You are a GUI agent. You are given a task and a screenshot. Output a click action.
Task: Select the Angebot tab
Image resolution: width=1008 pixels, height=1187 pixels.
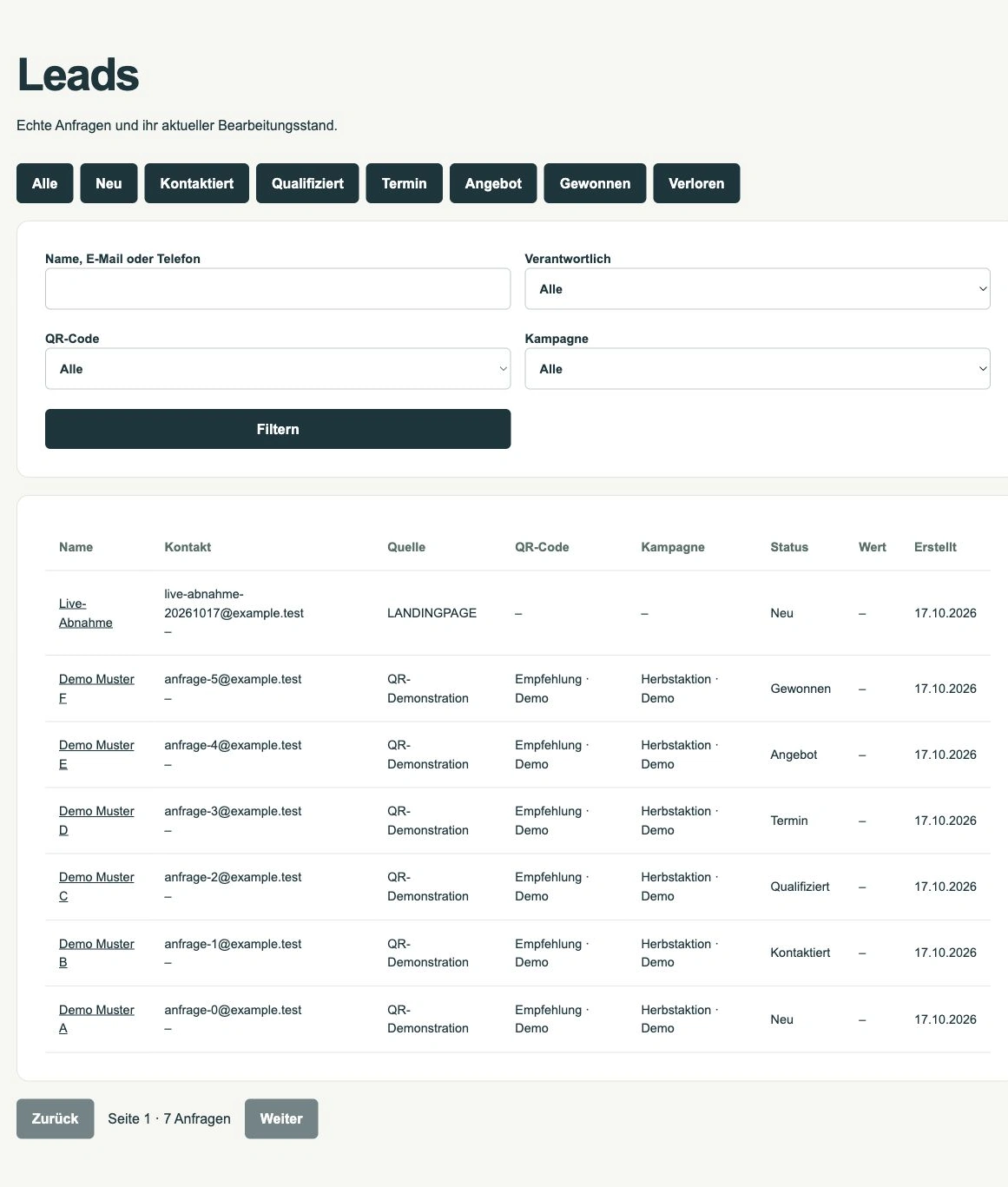[493, 183]
